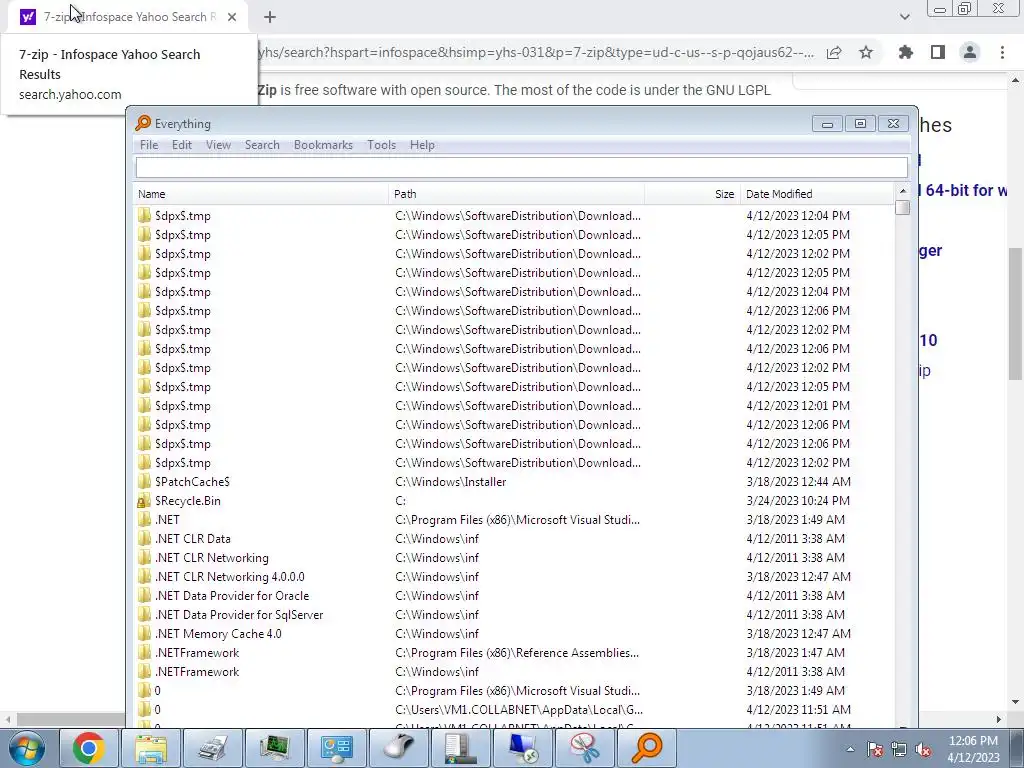1024x768 pixels.
Task: Open the fax/printer taskbar icon
Action: [x=213, y=748]
